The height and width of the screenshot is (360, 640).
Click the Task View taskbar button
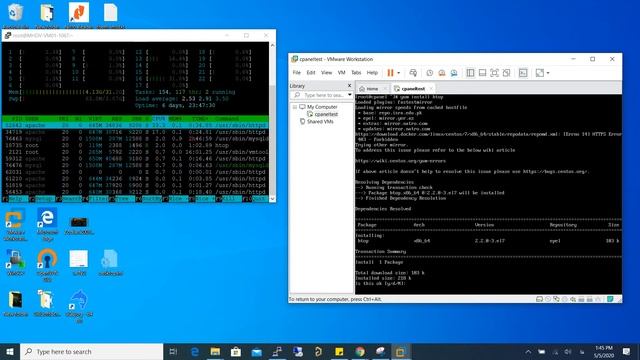click(x=173, y=351)
